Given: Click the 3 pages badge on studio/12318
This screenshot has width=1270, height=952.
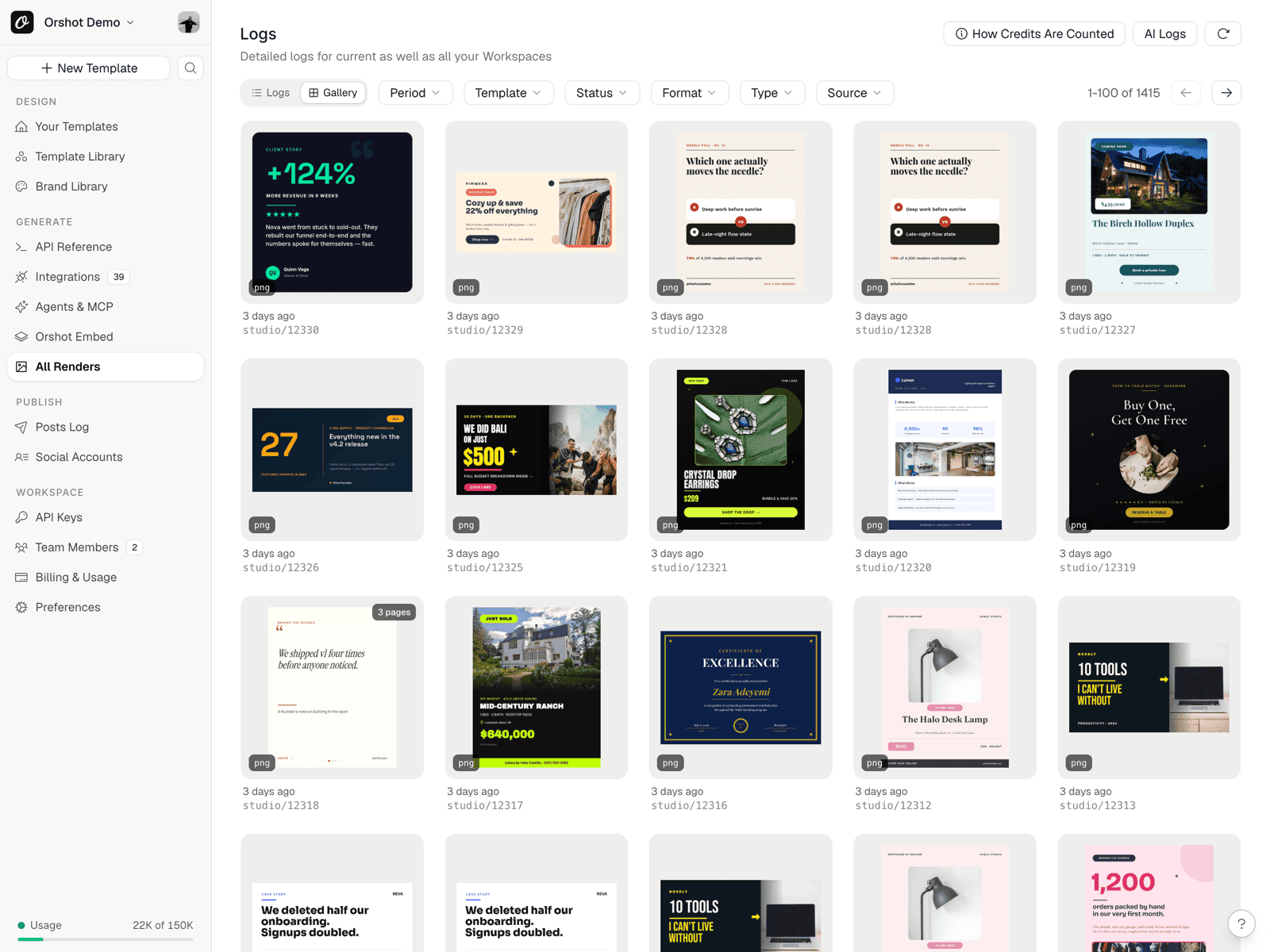Looking at the screenshot, I should click(x=394, y=612).
